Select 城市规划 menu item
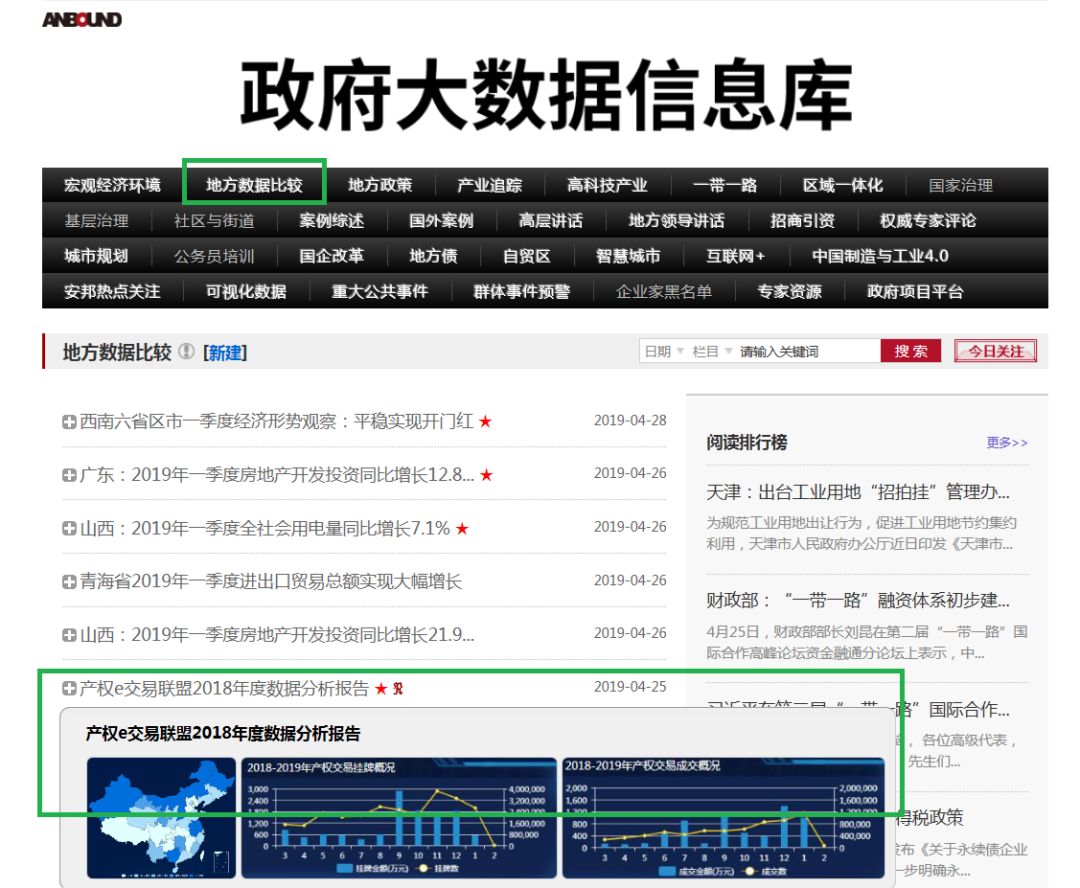Viewport: 1080px width, 888px height. (96, 256)
